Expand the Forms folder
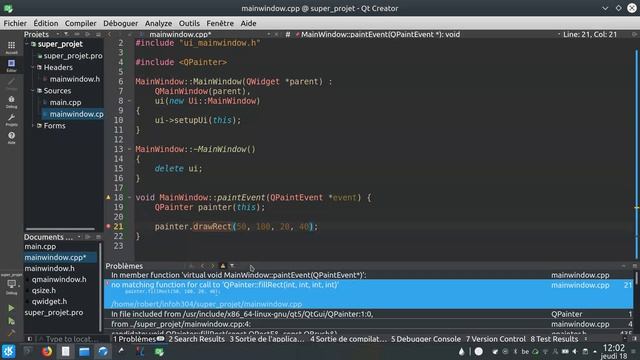 pos(33,126)
